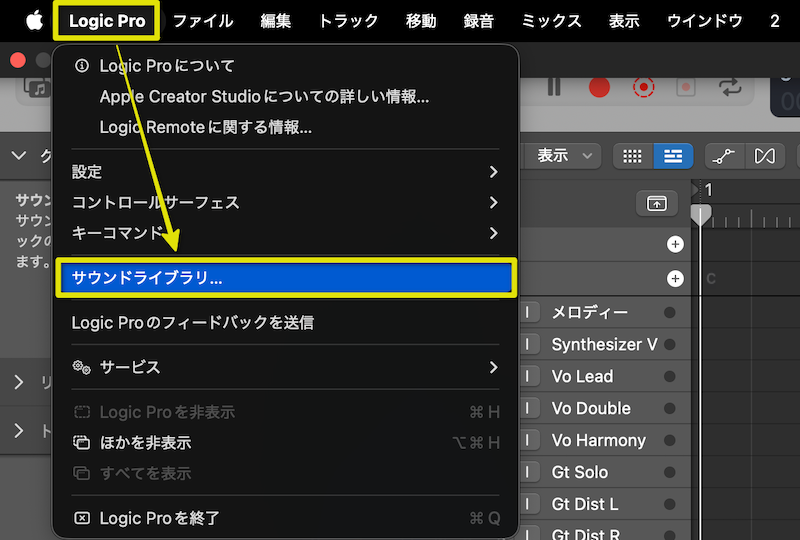Click bar 1 in the ruler
This screenshot has width=800, height=540.
pyautogui.click(x=709, y=190)
